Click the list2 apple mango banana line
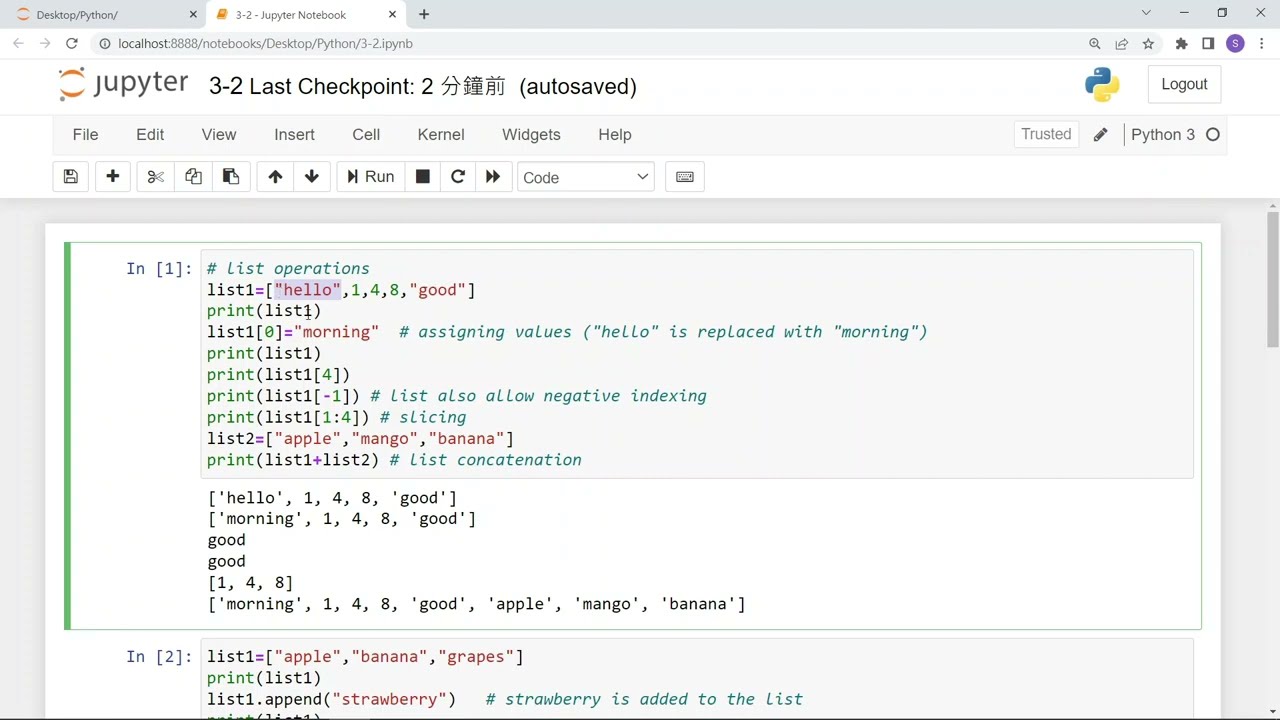 tap(360, 439)
